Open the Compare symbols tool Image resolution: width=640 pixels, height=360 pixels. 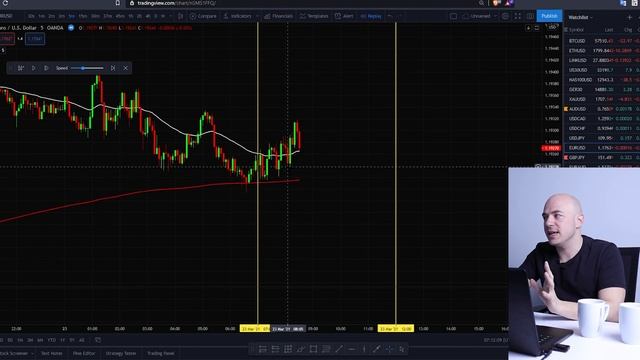[x=203, y=16]
